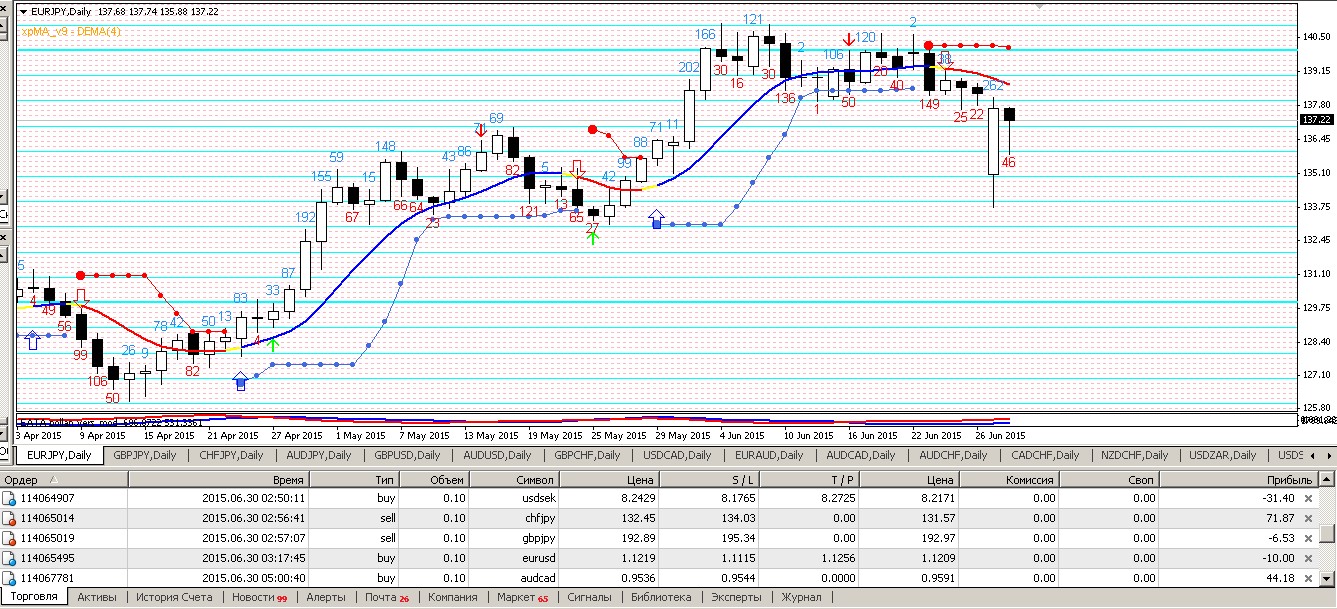Click the buy order icon for 114064907

point(10,498)
